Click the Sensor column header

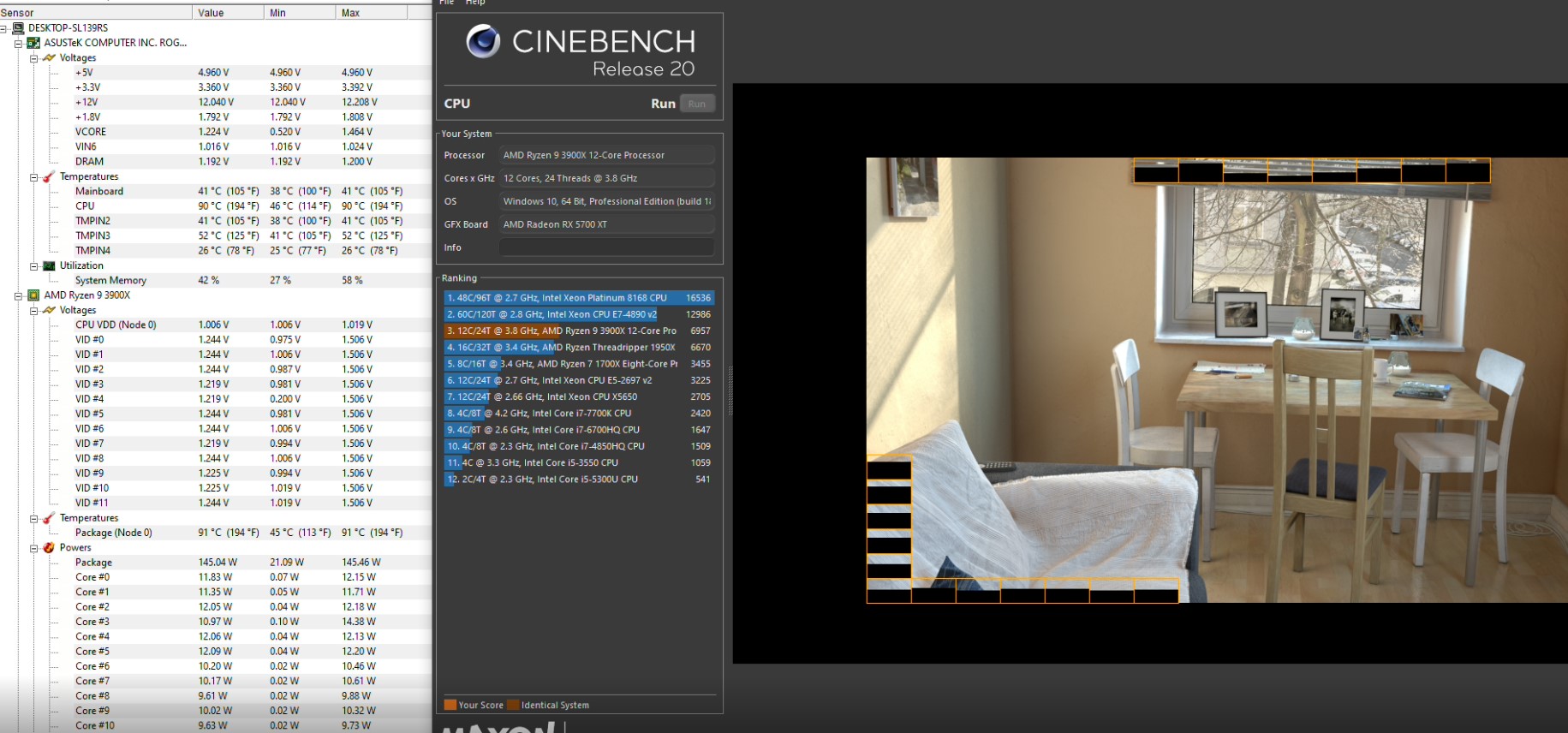coord(96,13)
